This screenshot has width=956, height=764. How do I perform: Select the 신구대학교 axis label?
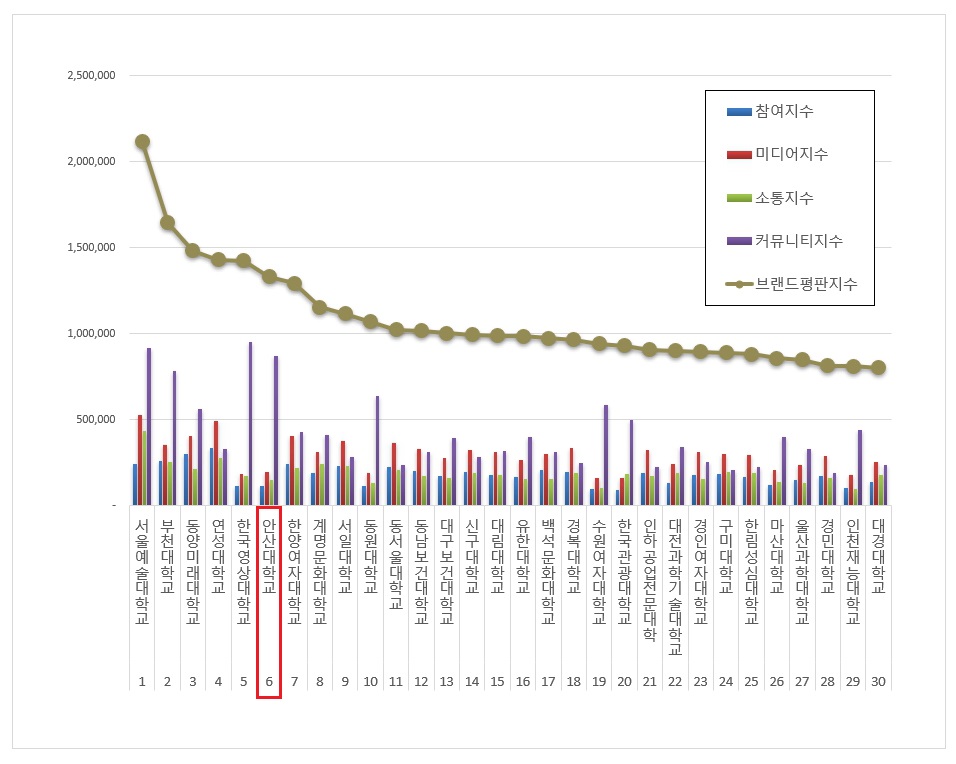[x=472, y=556]
